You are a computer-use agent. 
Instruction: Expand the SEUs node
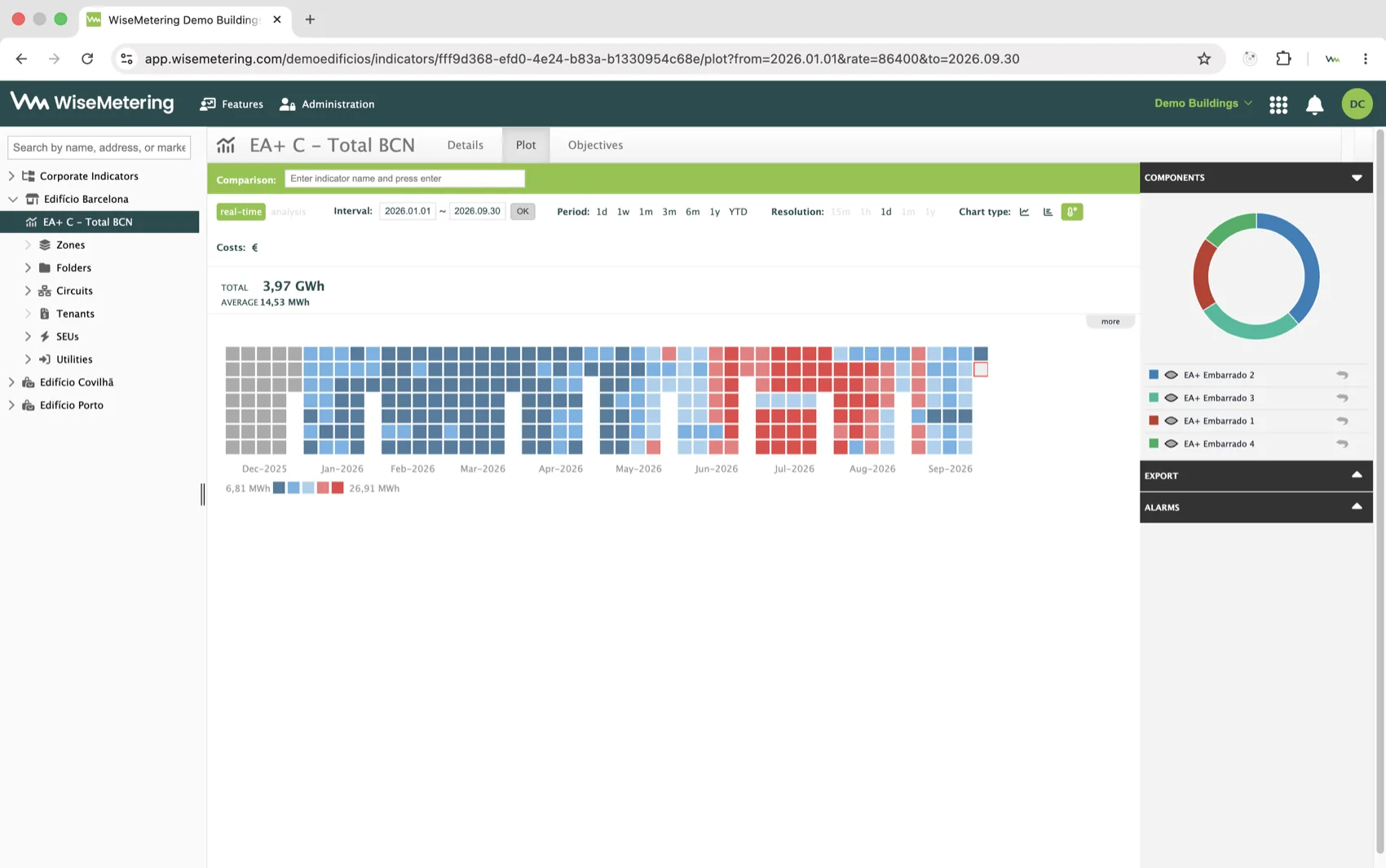pyautogui.click(x=28, y=336)
